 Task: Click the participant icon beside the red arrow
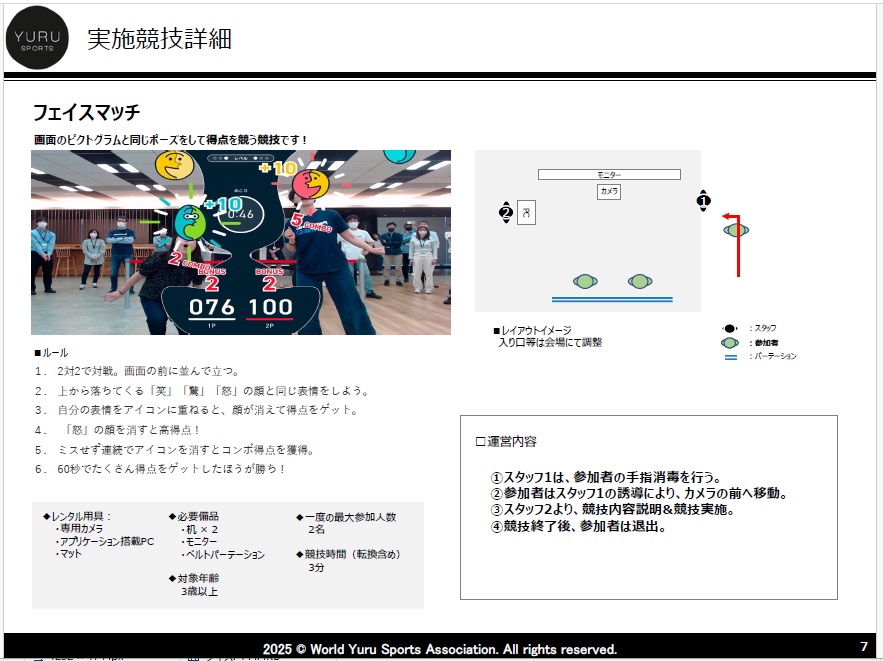(x=737, y=230)
